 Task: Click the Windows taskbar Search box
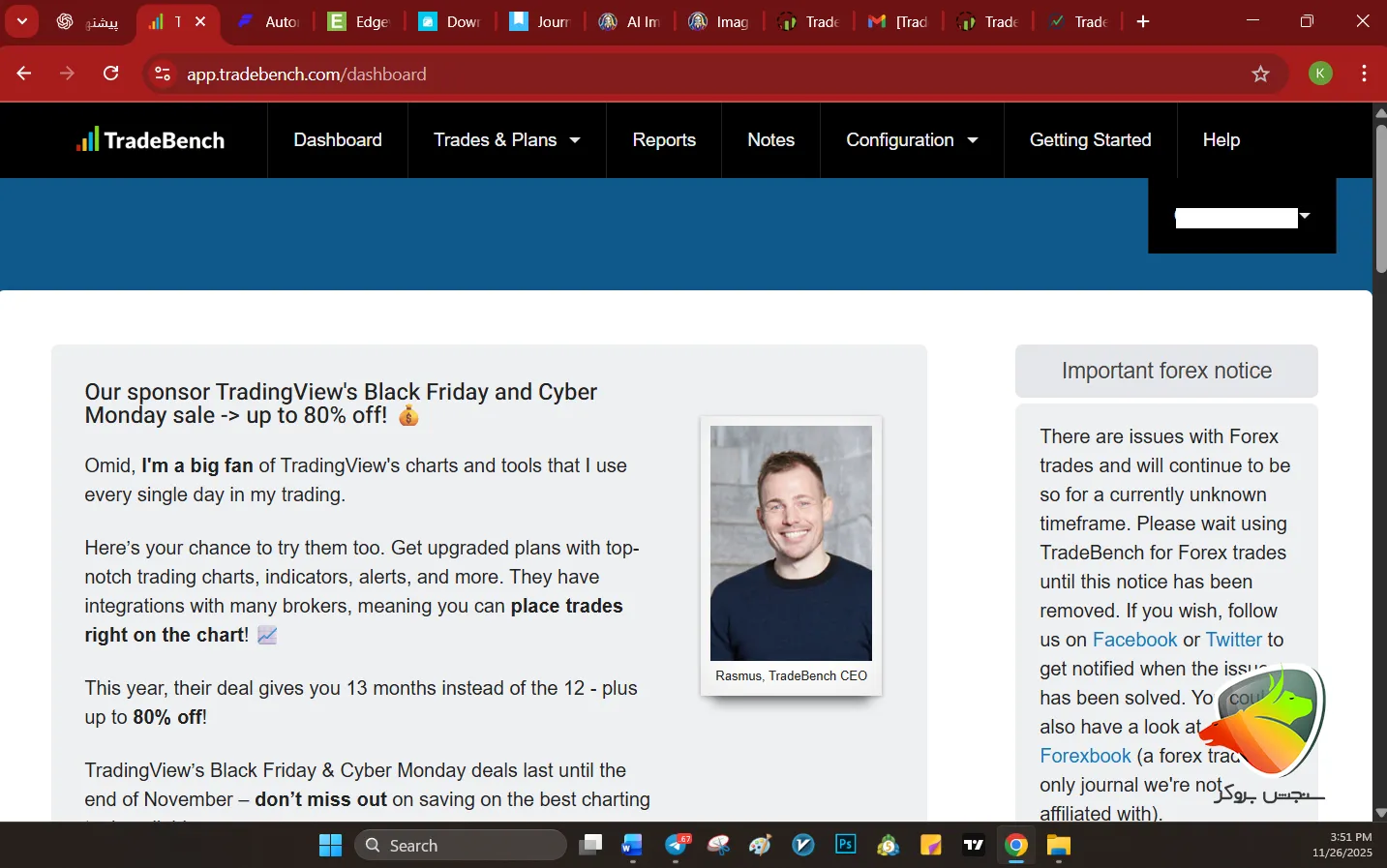tap(461, 845)
